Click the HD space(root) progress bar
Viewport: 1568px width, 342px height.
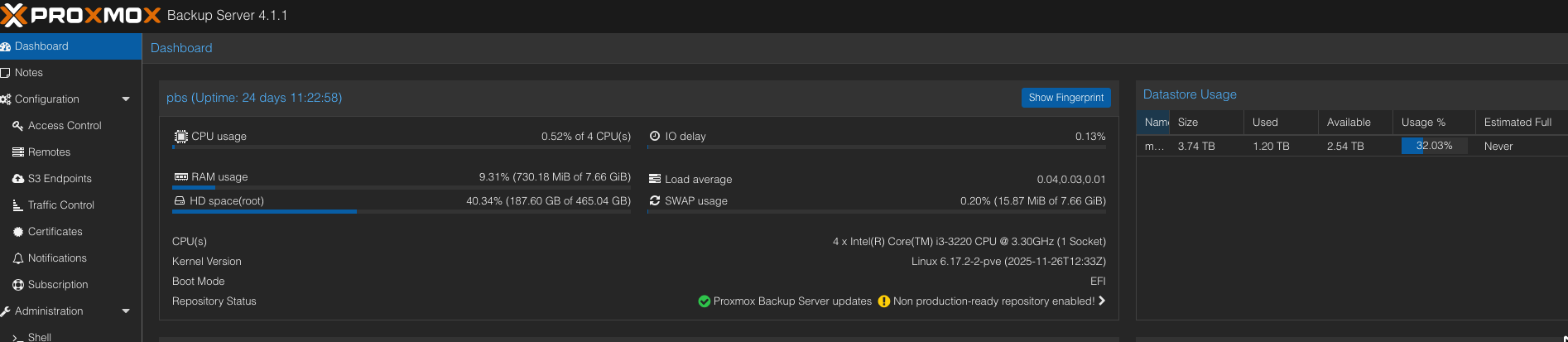coord(402,212)
